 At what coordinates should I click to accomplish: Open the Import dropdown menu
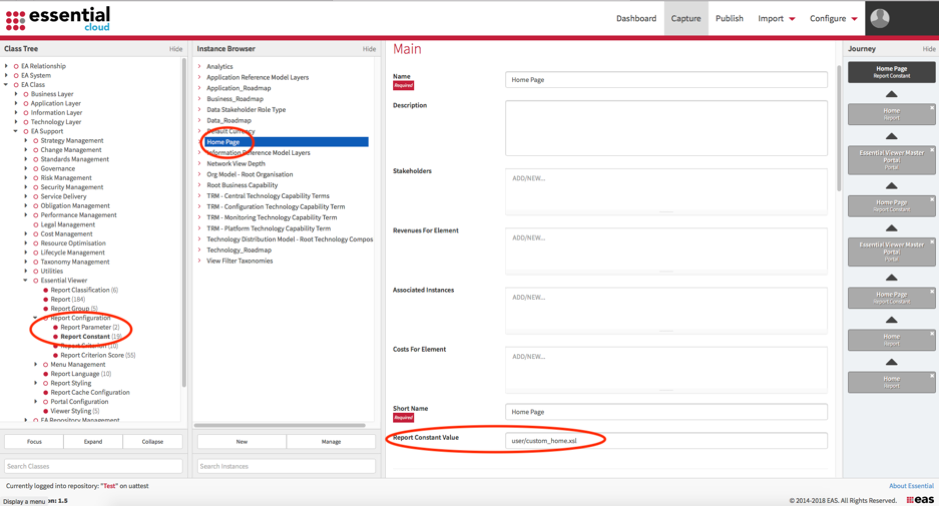pos(776,19)
